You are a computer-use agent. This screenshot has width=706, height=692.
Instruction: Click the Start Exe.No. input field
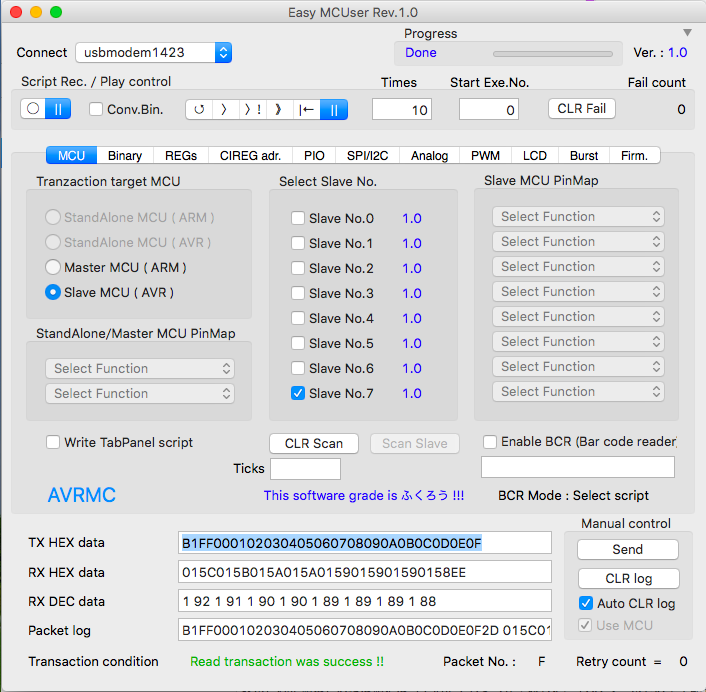[489, 109]
